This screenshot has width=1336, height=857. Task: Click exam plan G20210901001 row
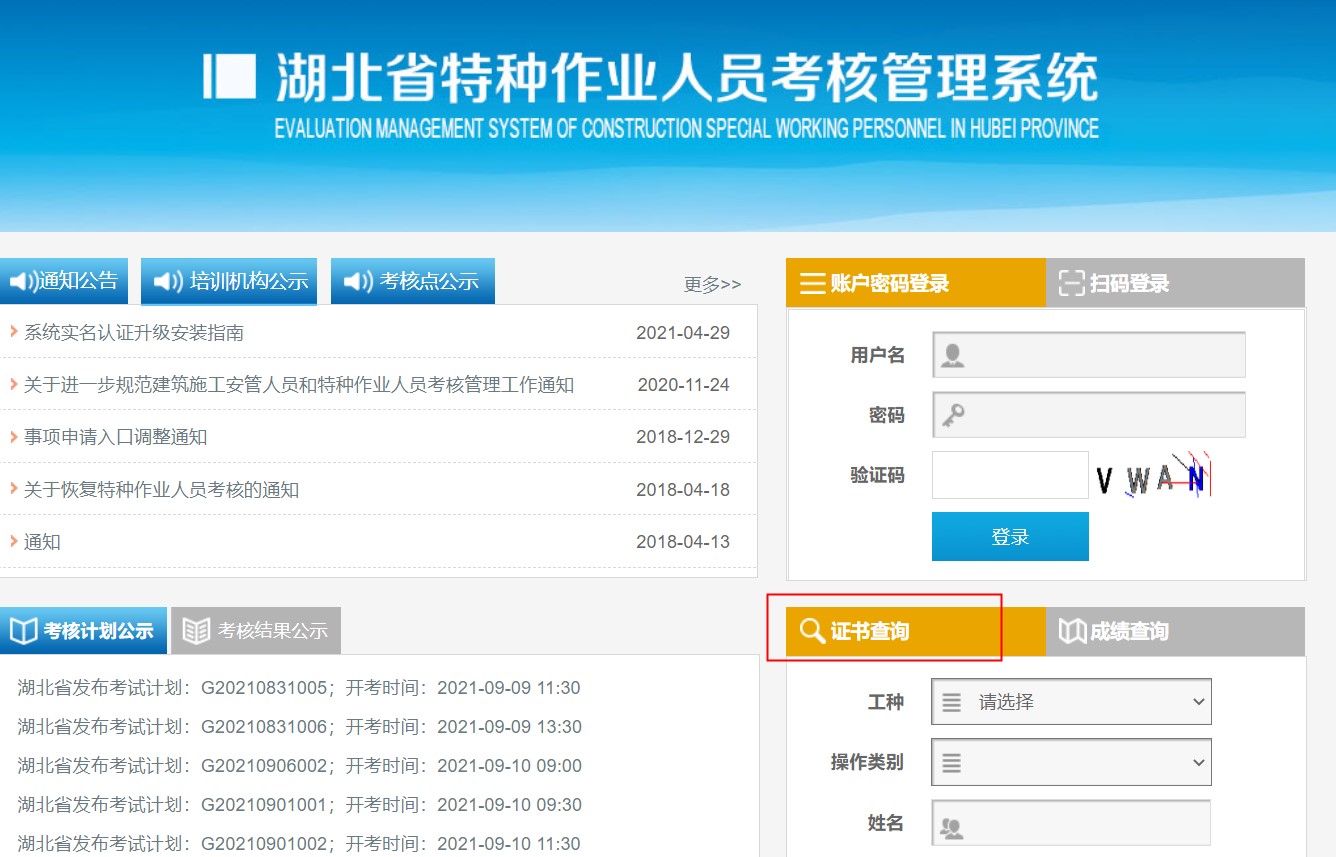299,805
